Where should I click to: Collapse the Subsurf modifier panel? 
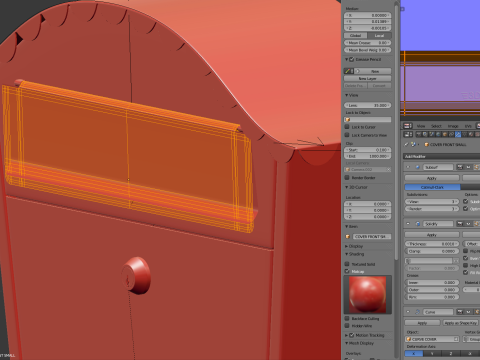click(x=408, y=167)
